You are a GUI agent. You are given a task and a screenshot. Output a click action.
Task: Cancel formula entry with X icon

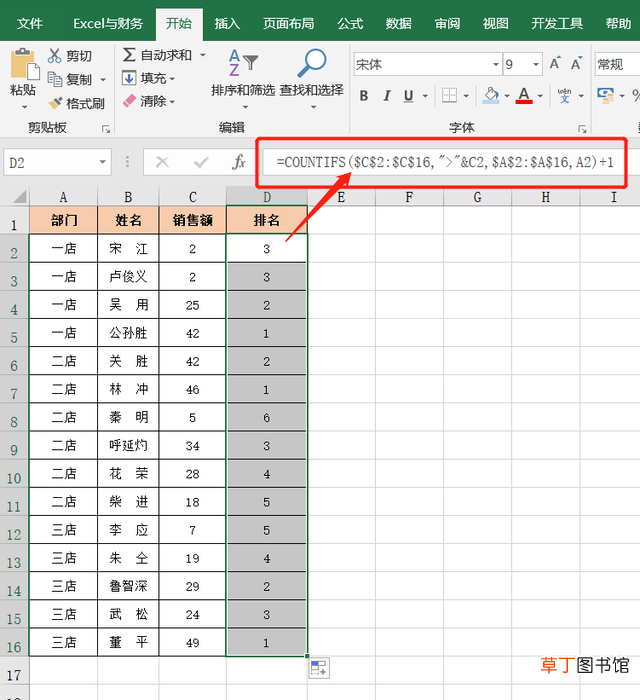point(162,162)
